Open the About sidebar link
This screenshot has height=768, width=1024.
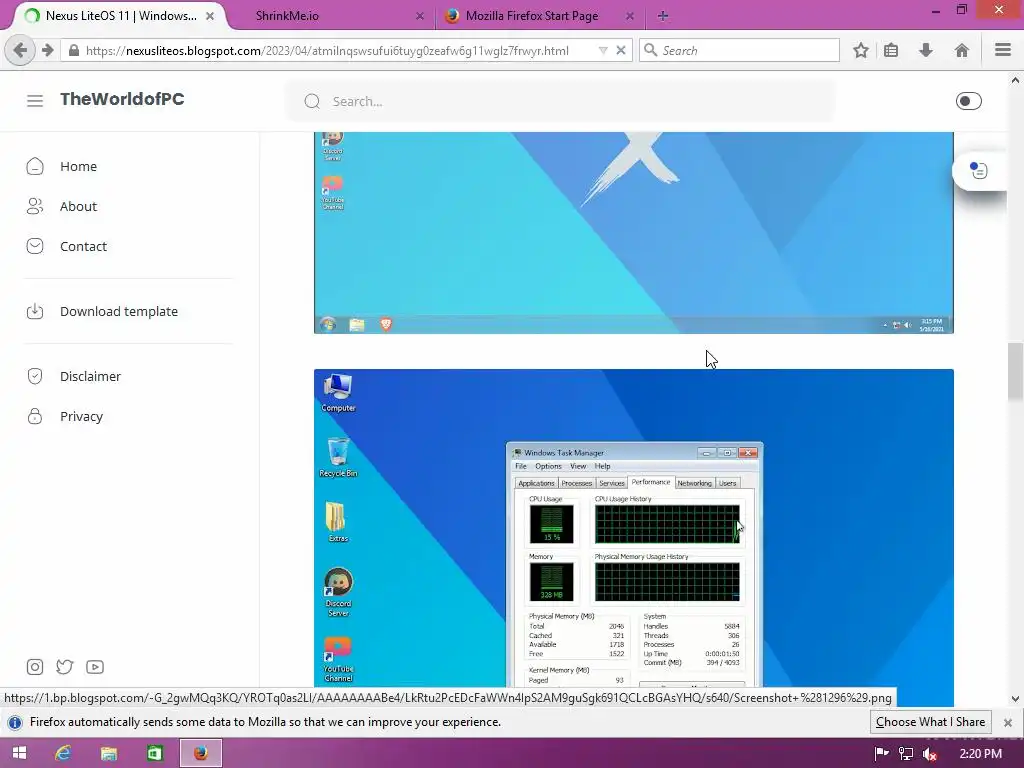(x=78, y=206)
